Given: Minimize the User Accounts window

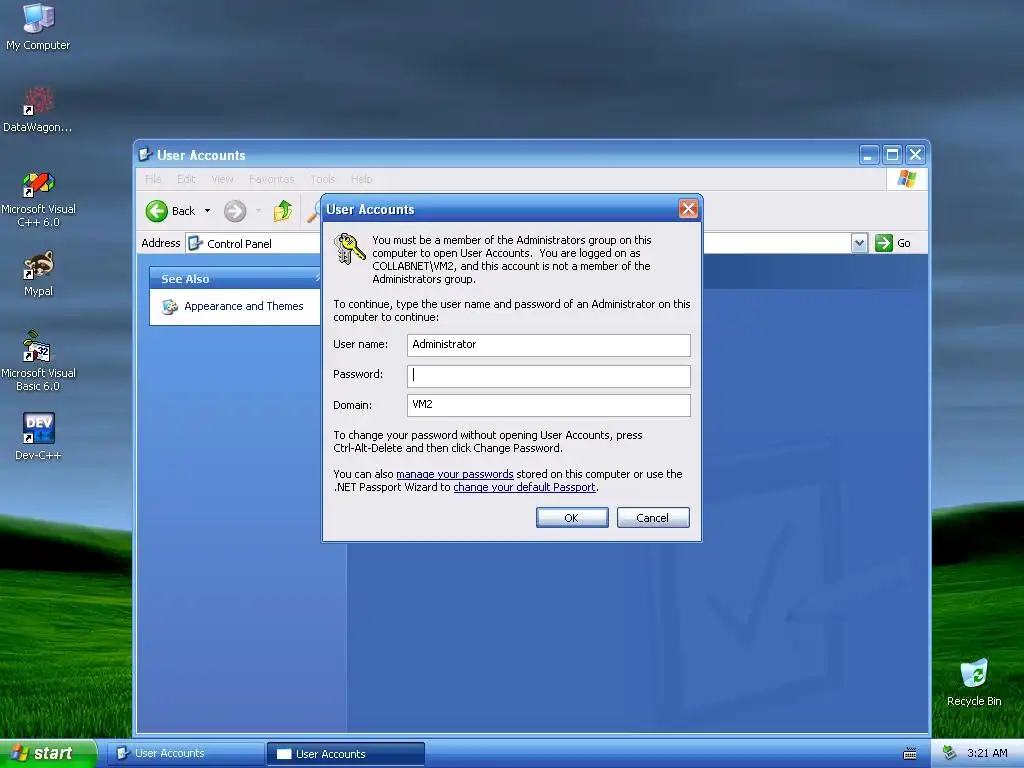Looking at the screenshot, I should (869, 155).
